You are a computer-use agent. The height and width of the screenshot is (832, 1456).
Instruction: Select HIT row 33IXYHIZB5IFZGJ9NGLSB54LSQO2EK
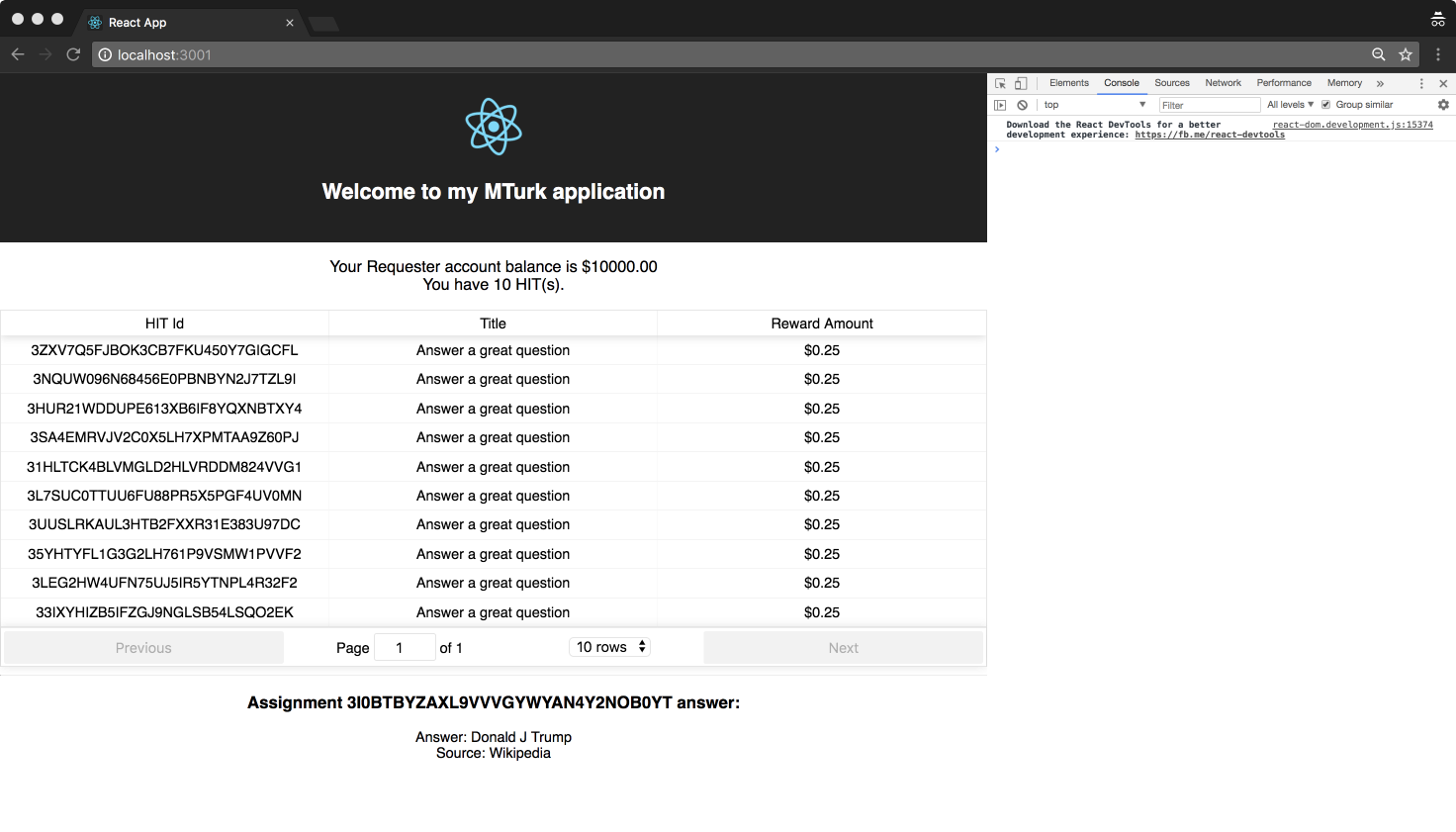pos(493,612)
